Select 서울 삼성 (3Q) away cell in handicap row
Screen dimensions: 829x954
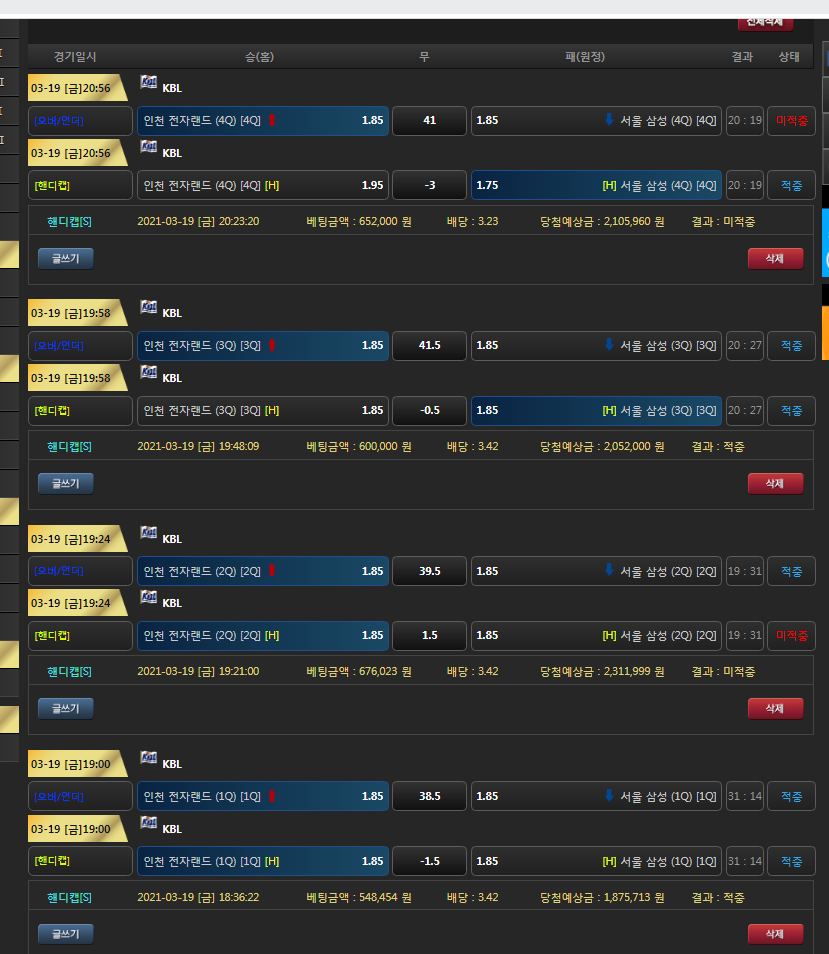(596, 410)
